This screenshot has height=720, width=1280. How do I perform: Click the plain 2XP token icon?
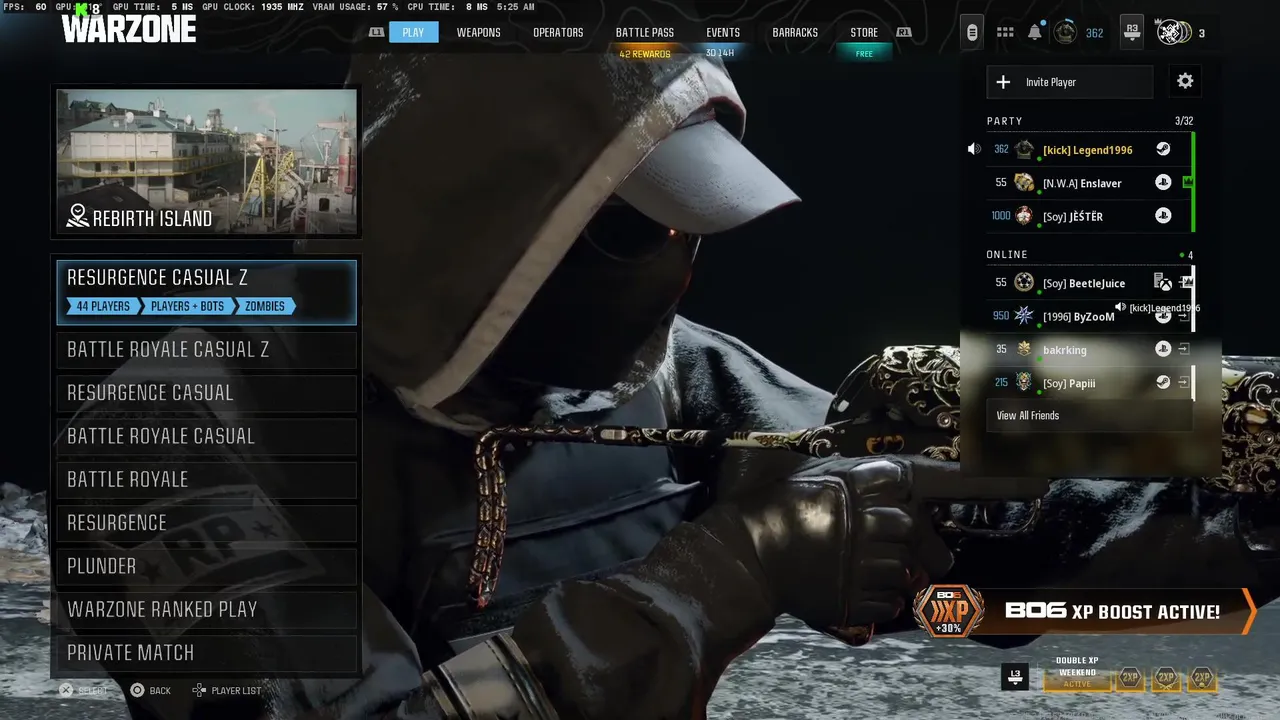(x=1130, y=678)
